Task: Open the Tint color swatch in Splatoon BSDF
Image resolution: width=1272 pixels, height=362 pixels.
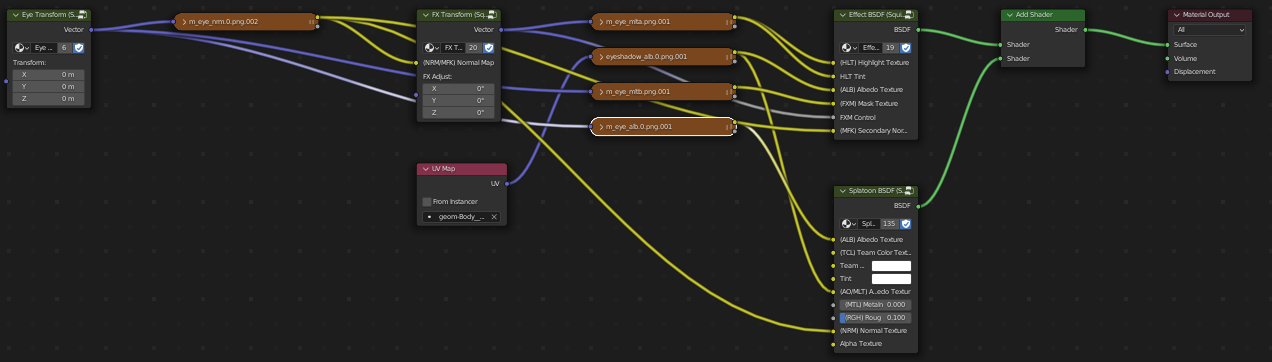Action: point(891,279)
